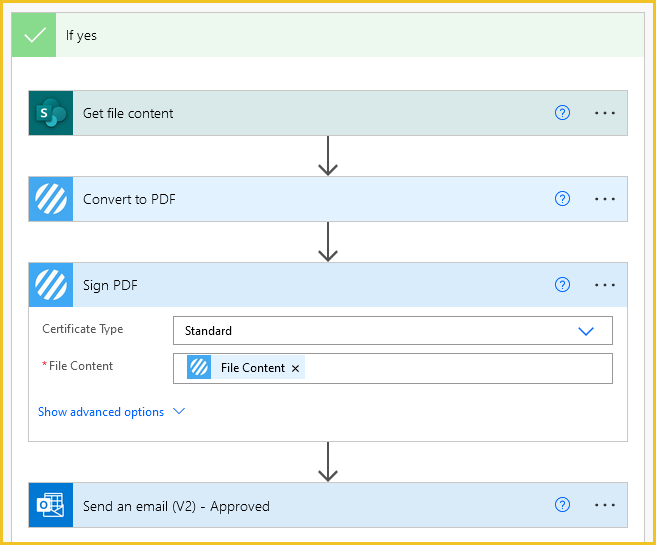Screen dimensions: 656x545
Task: Click the Outlook icon on Send an email
Action: pyautogui.click(x=51, y=506)
